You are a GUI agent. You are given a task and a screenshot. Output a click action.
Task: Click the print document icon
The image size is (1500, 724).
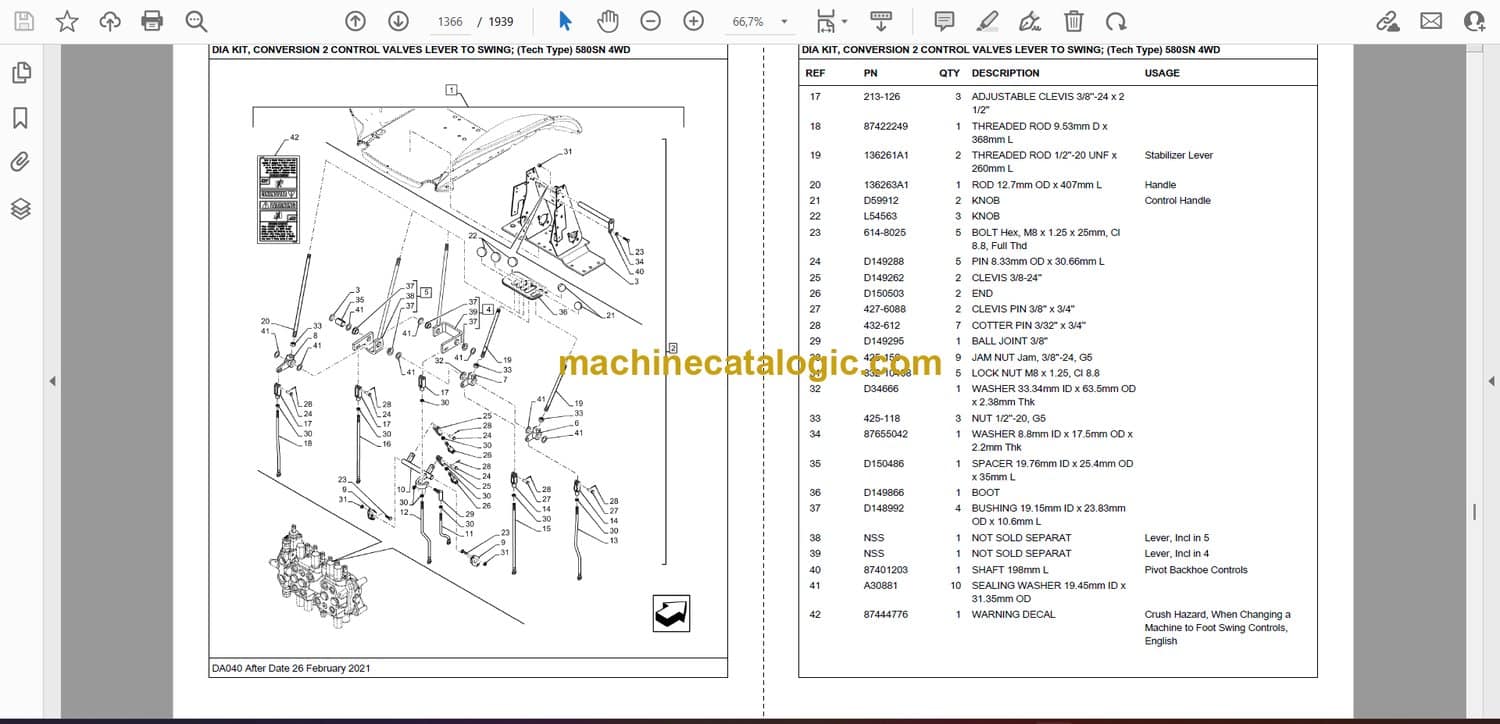pyautogui.click(x=152, y=21)
